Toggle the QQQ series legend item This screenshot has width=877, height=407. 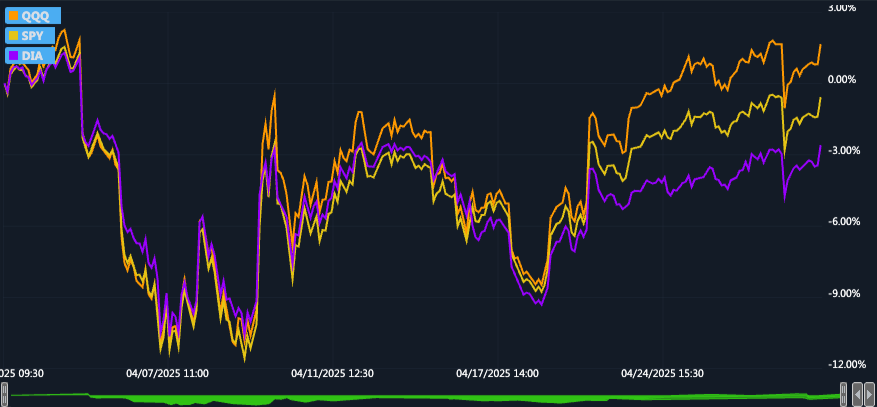pos(32,16)
